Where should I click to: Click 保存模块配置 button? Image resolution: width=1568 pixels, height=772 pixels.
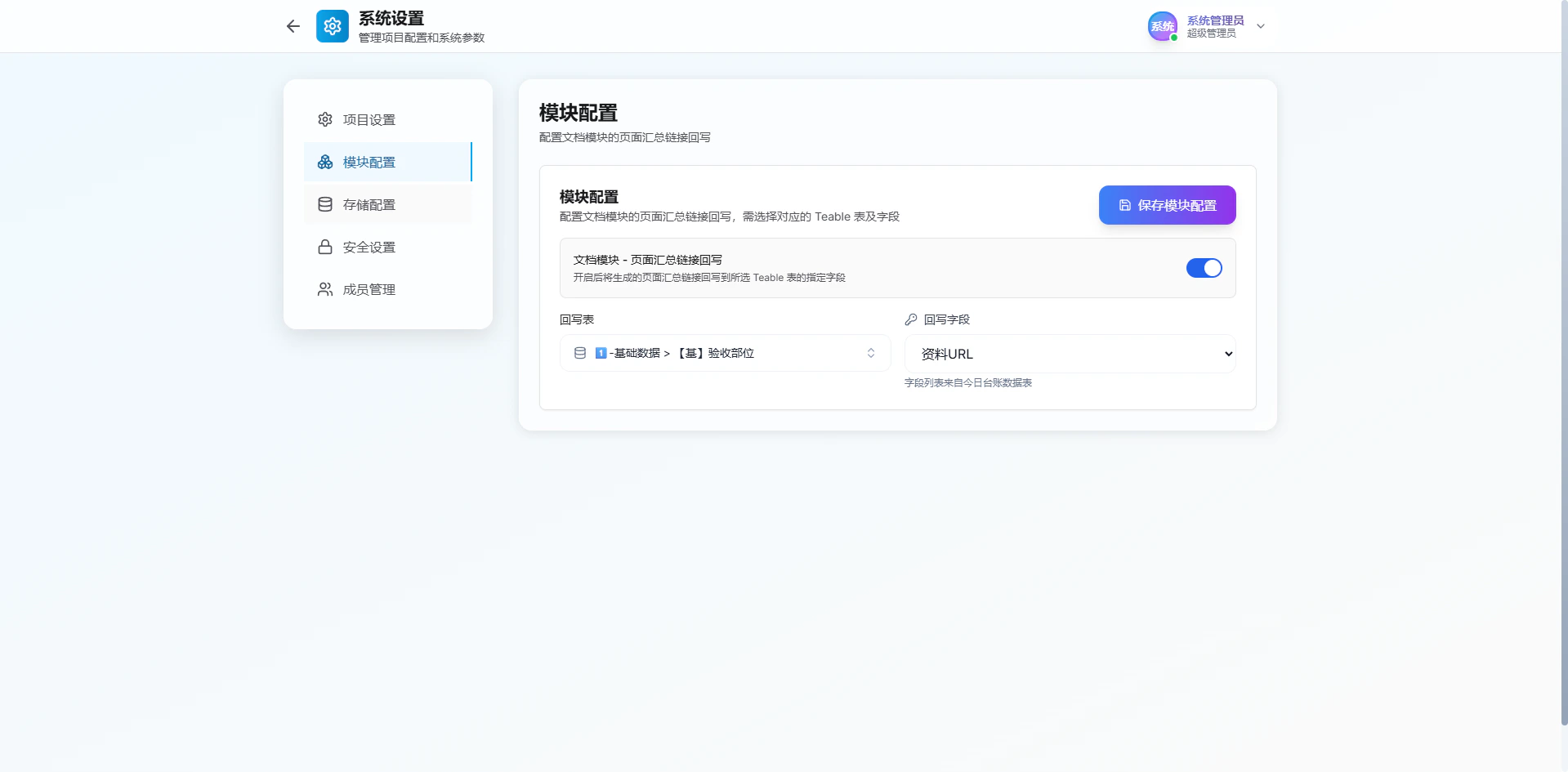1167,205
